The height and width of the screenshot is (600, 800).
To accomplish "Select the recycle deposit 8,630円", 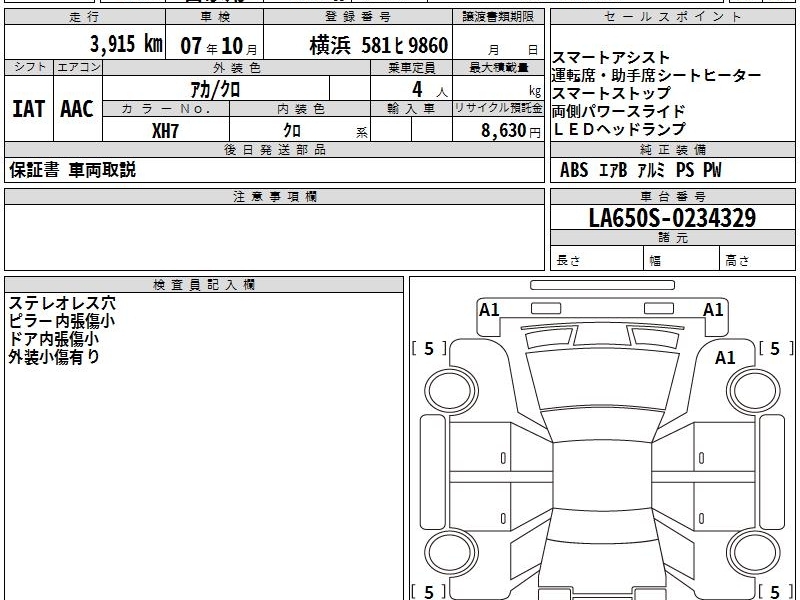I will 511,131.
